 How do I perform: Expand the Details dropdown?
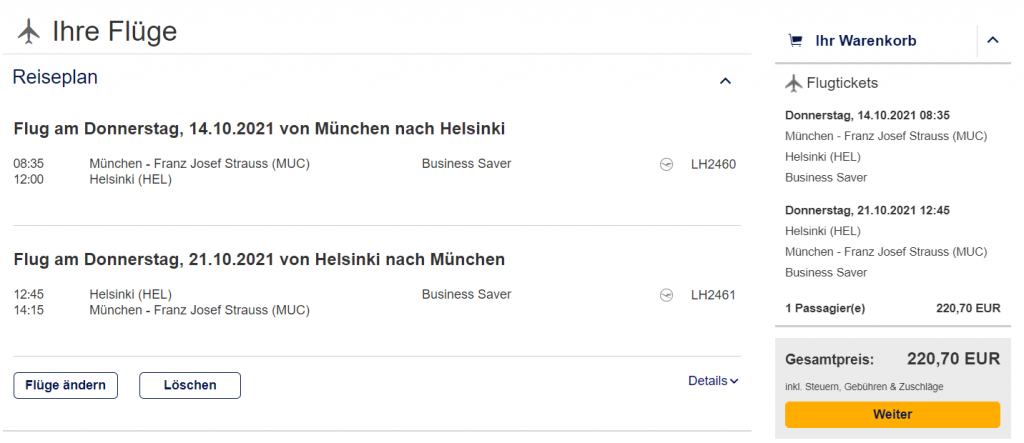(713, 381)
